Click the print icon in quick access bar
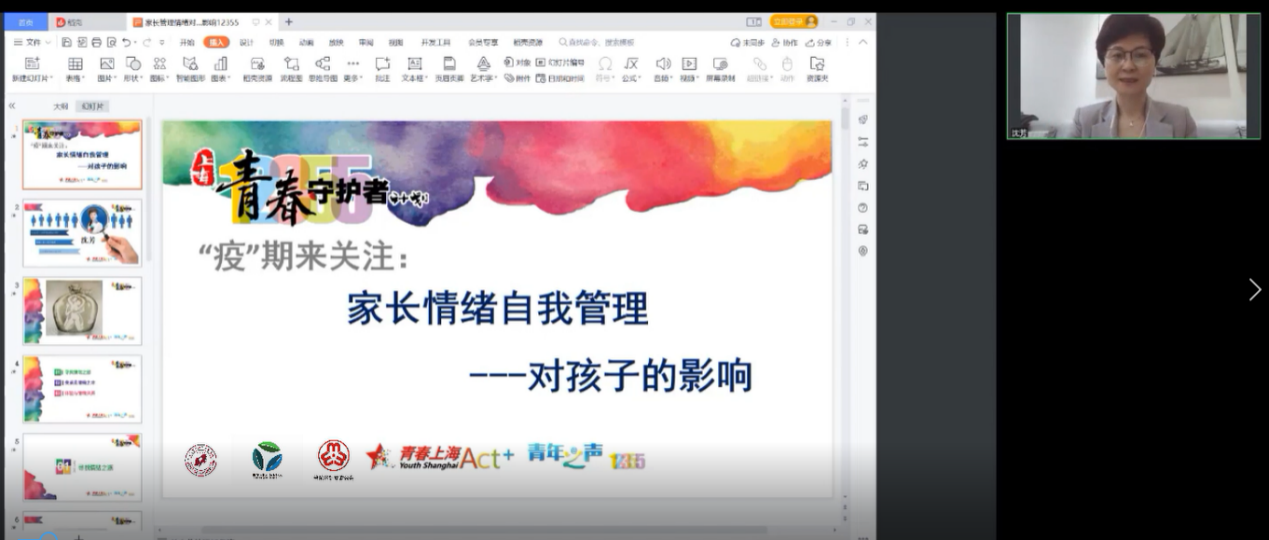This screenshot has height=540, width=1269. point(97,42)
